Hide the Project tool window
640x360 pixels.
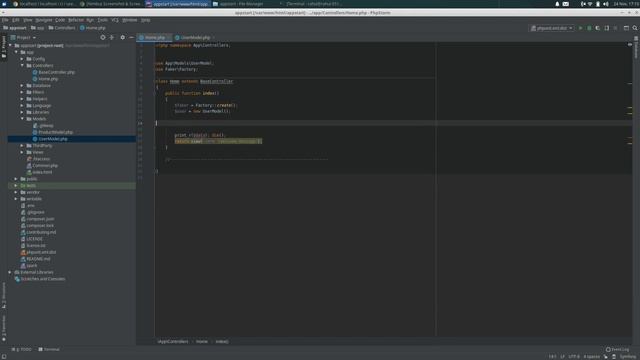[131, 37]
